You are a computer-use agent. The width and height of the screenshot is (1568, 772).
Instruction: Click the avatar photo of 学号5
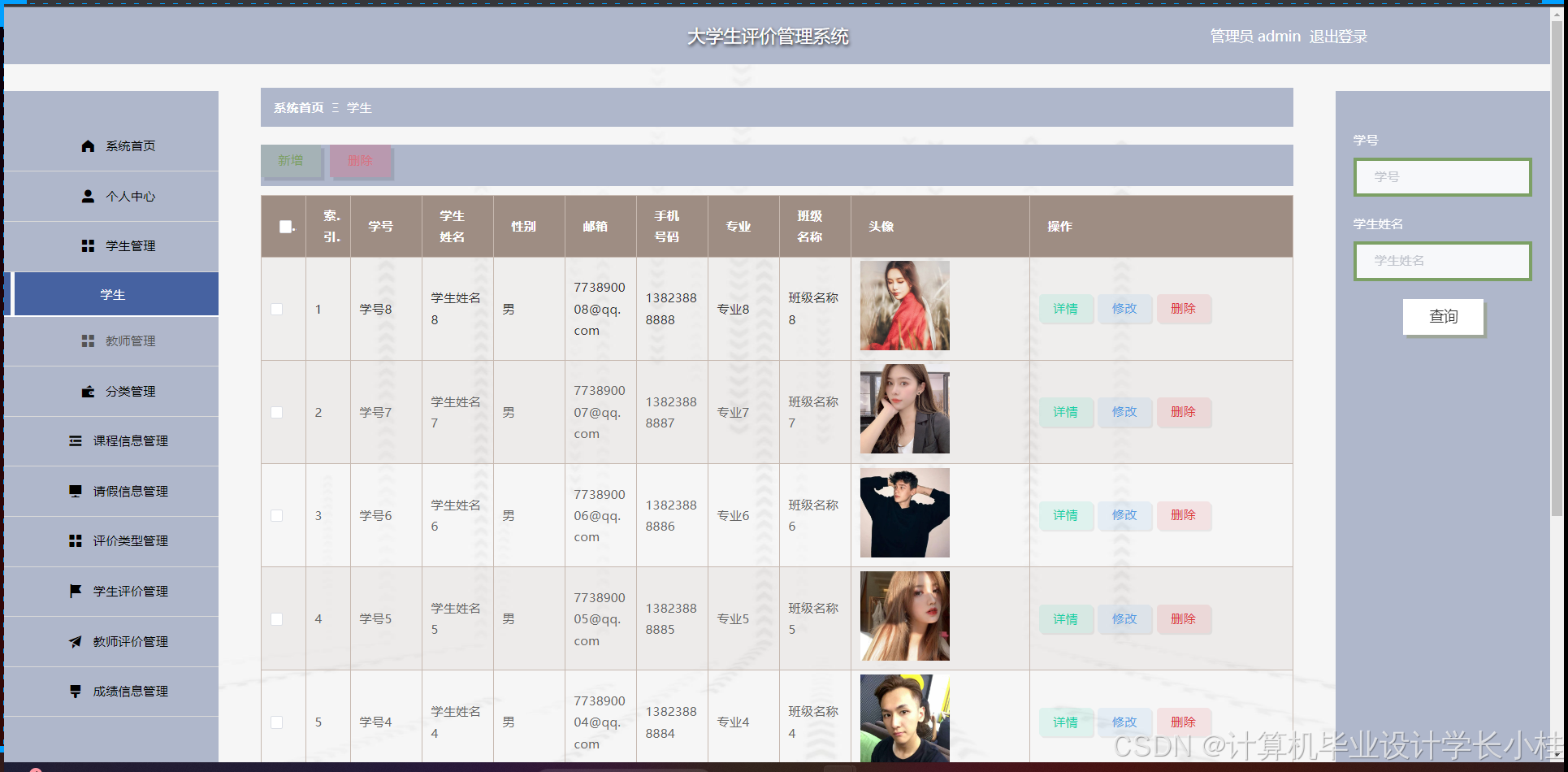click(904, 616)
